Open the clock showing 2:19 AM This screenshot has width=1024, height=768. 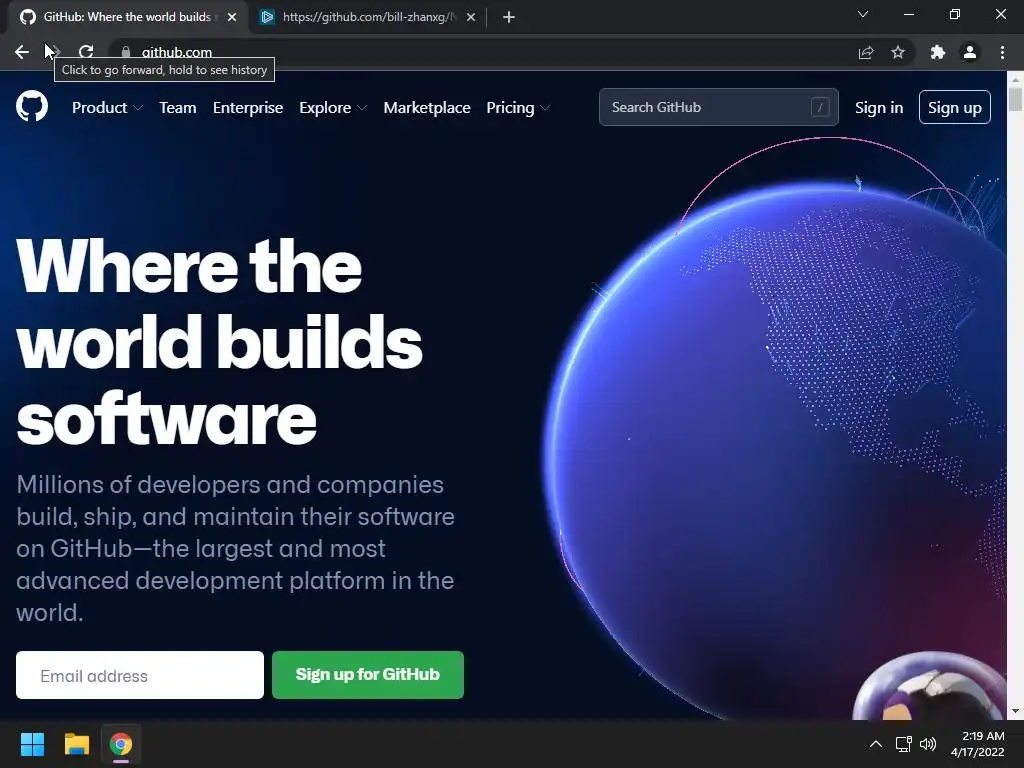pos(978,744)
